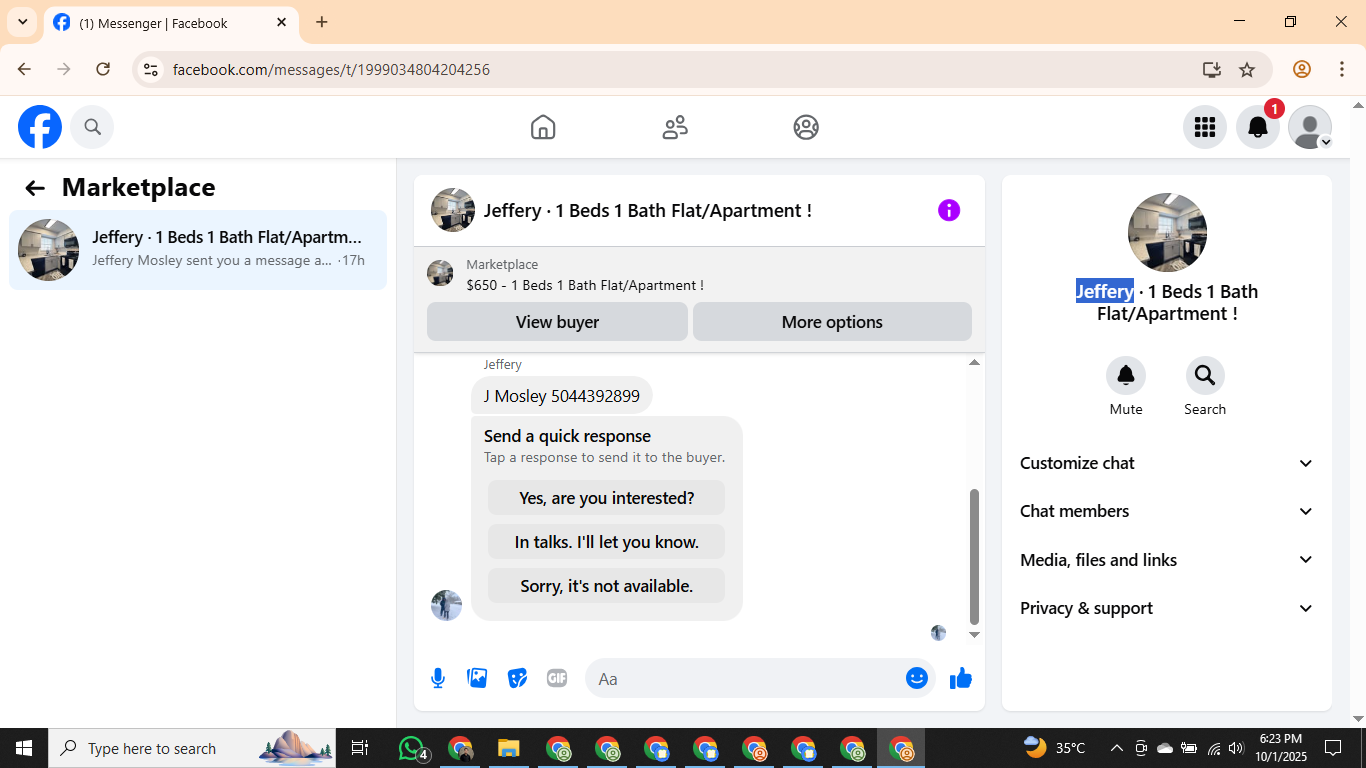
Task: Choose a sticker with the sticker icon
Action: point(517,678)
